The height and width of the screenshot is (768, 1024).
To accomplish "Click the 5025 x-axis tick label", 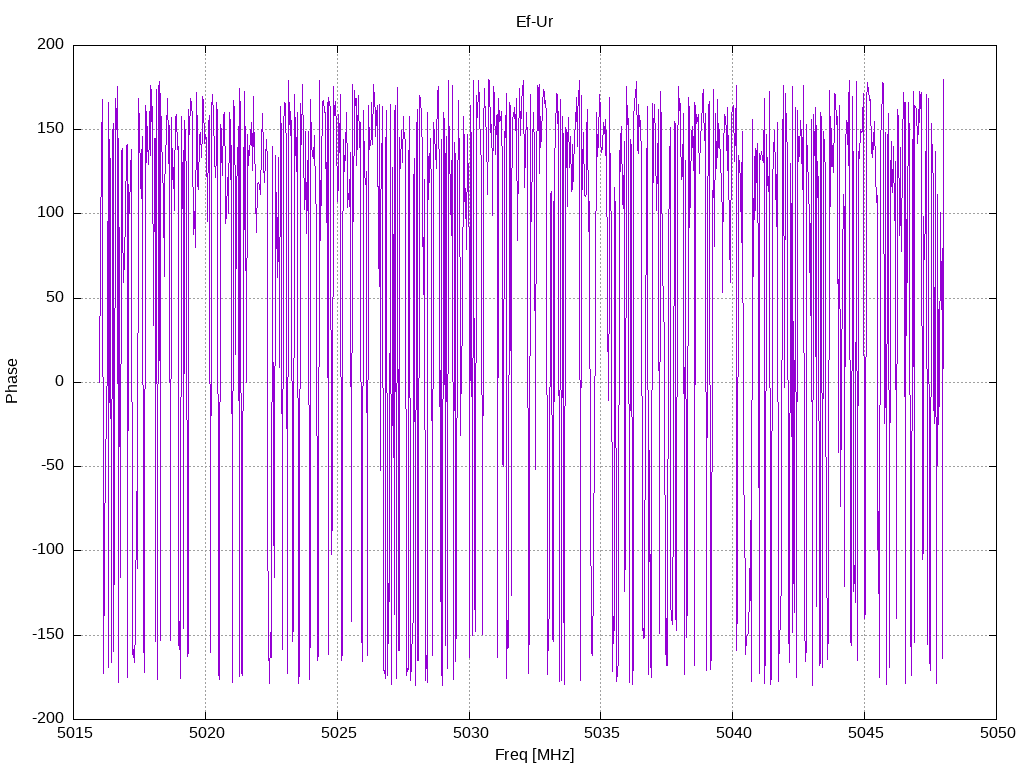I will [x=338, y=733].
